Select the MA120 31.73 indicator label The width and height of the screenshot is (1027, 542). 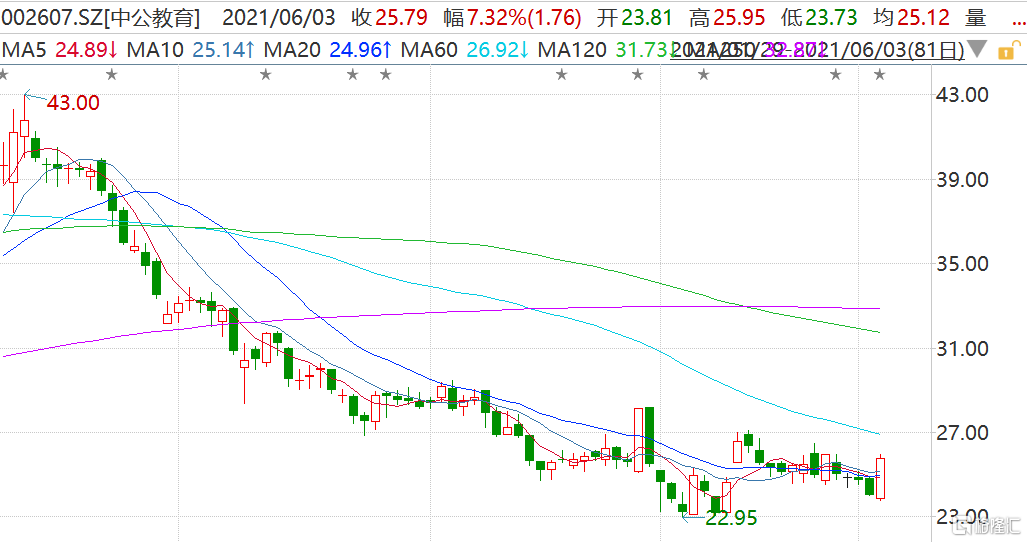607,50
